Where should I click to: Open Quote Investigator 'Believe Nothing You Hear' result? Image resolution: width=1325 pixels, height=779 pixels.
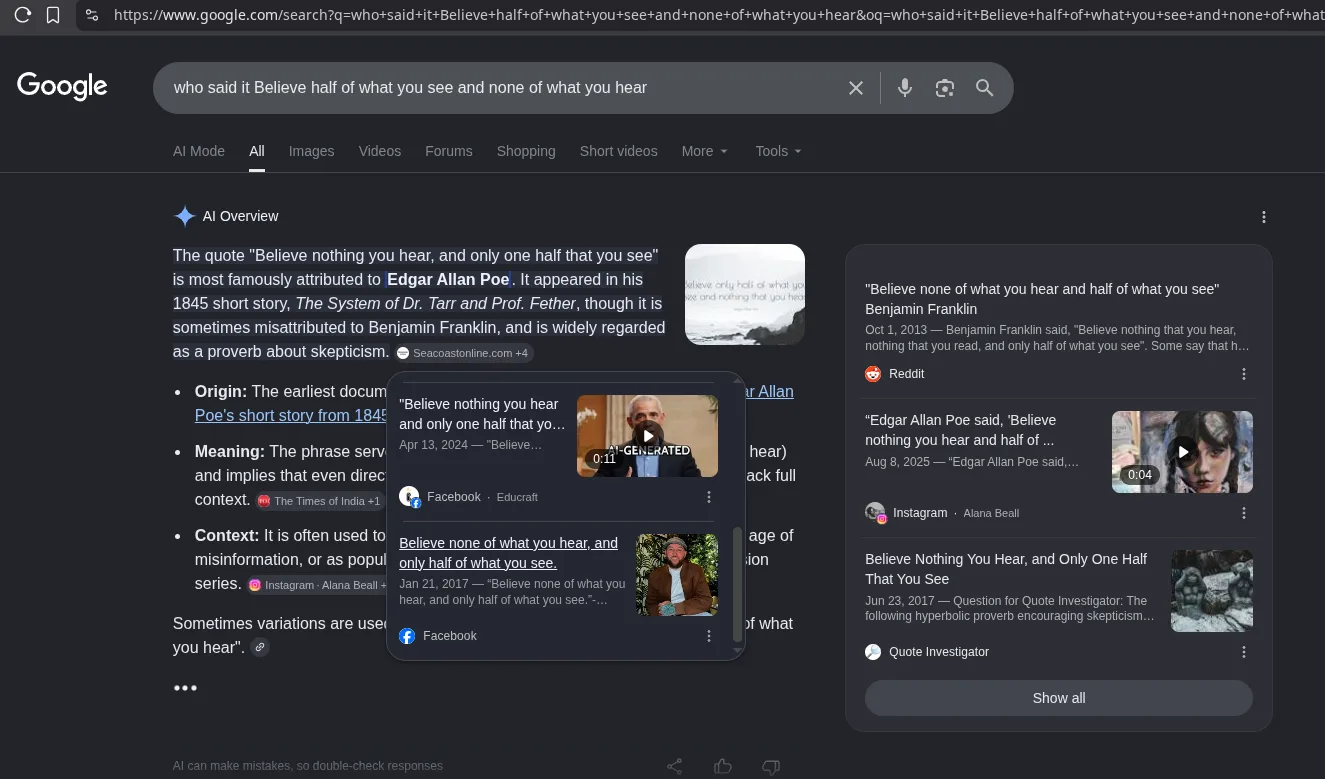click(x=1006, y=569)
